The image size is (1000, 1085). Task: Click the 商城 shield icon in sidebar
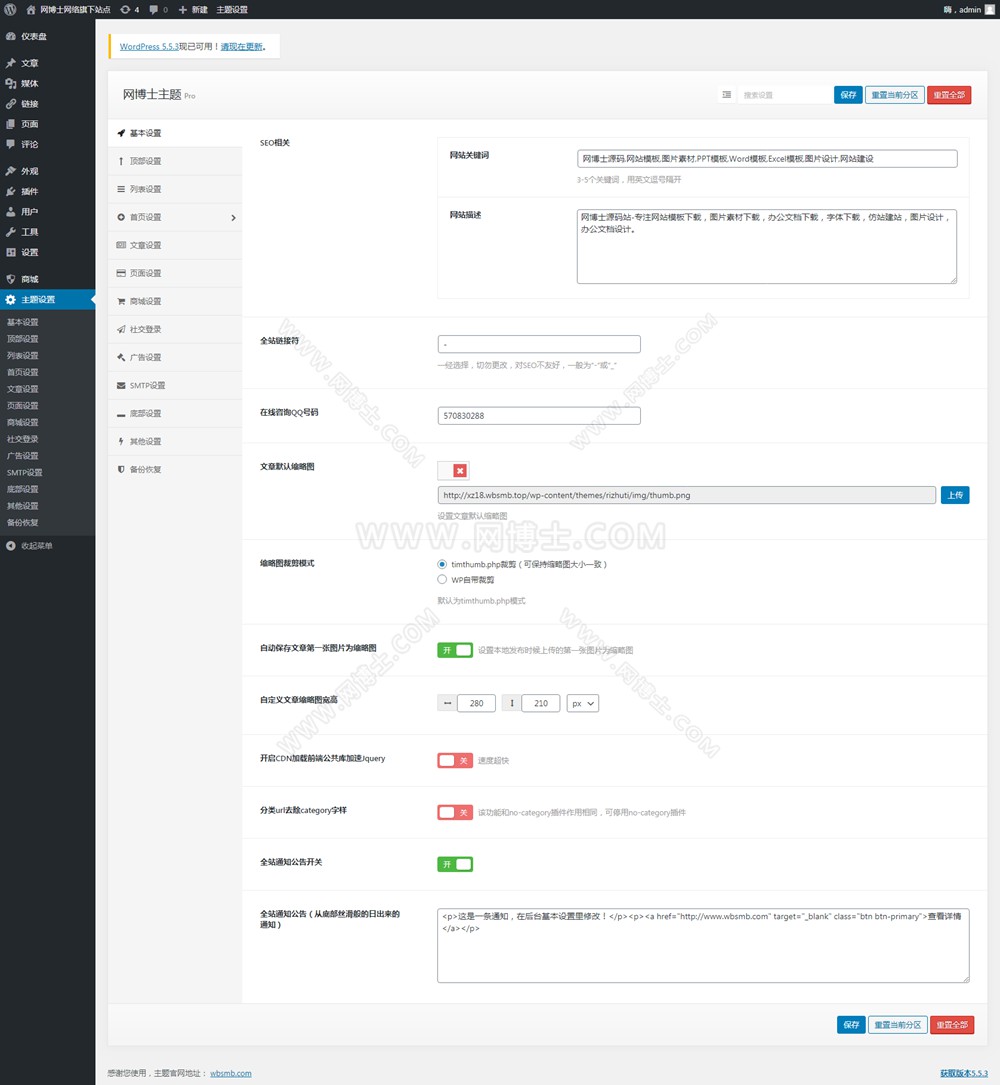point(10,279)
